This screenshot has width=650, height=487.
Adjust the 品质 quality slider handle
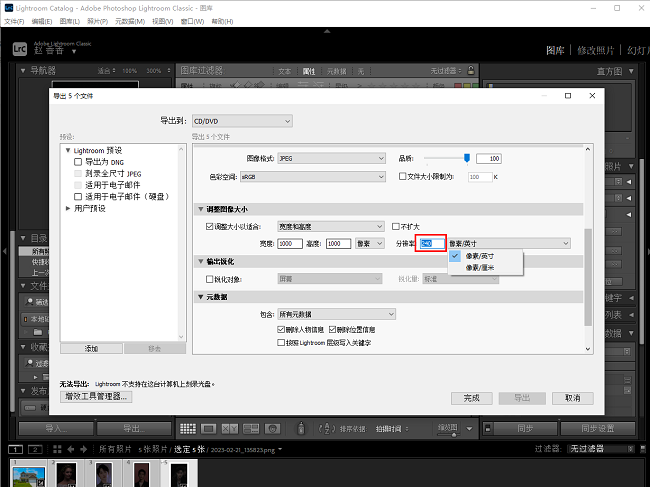[467, 158]
